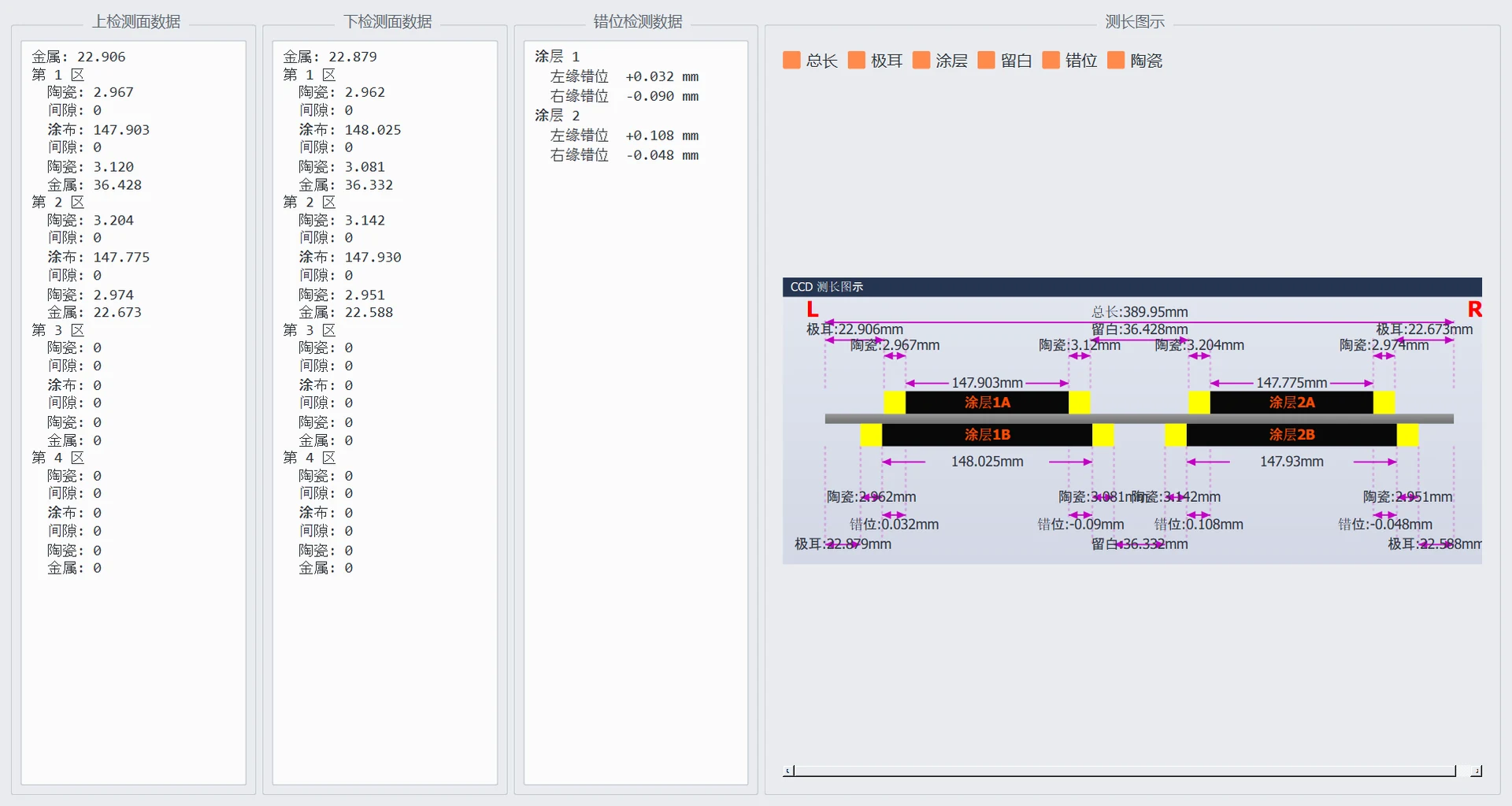This screenshot has width=1512, height=806.
Task: Select the 涂布: 147.930 row
Action: pos(350,257)
